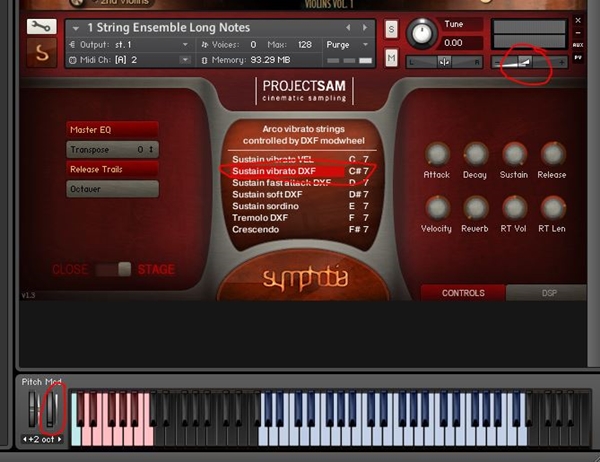600x462 pixels.
Task: Adjust the Tune knob
Action: click(422, 34)
